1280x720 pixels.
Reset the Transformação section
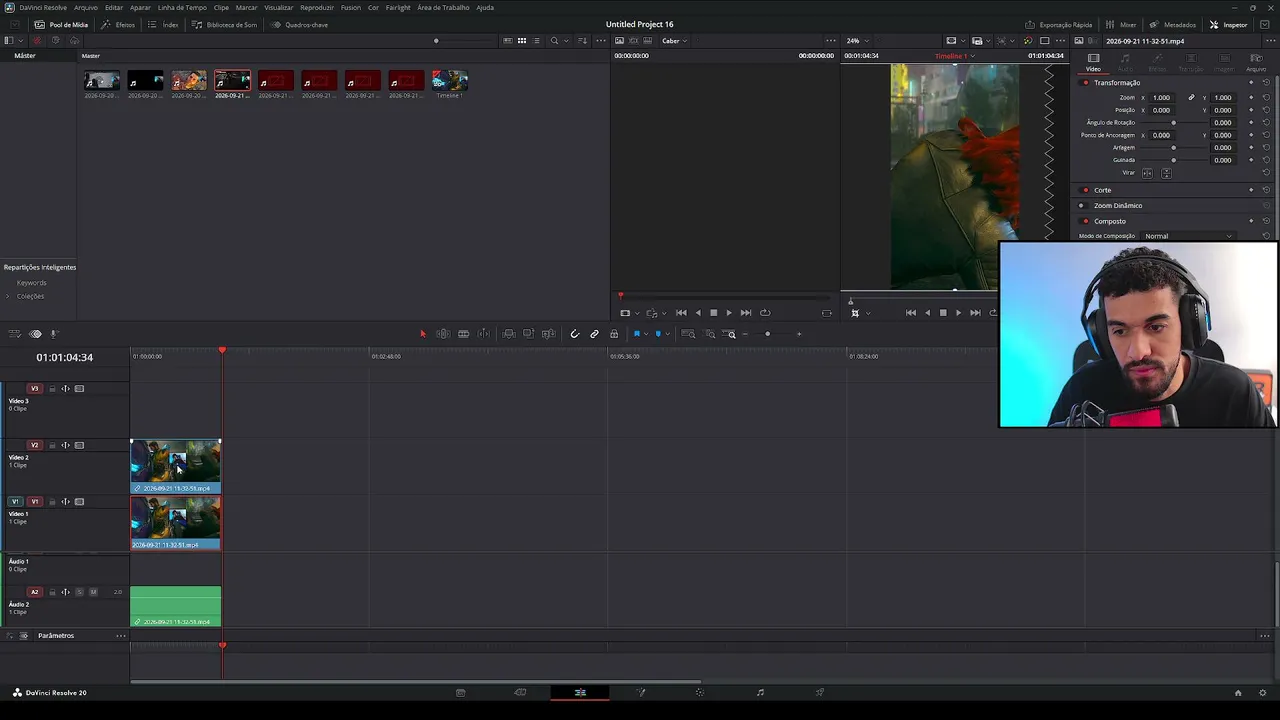pyautogui.click(x=1265, y=83)
